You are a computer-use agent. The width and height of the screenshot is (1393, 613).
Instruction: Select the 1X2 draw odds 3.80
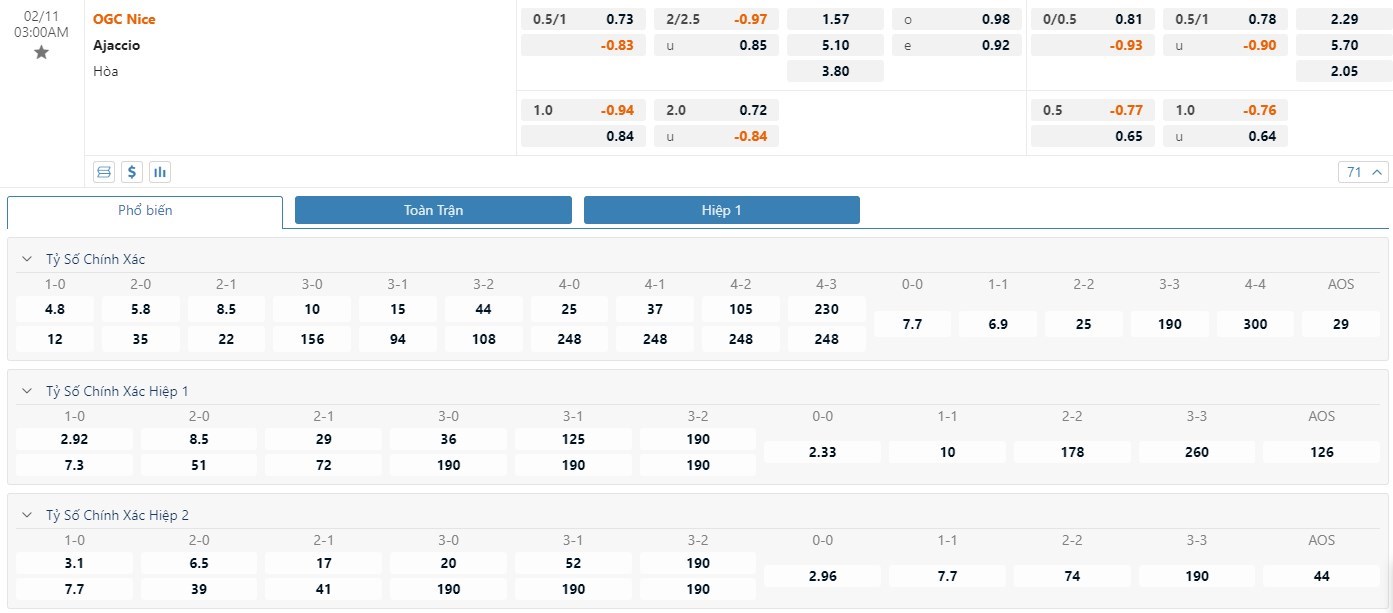point(835,71)
